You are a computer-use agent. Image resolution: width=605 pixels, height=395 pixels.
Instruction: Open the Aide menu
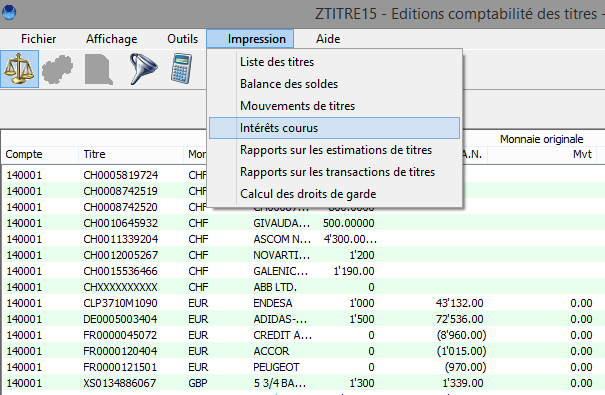(328, 39)
